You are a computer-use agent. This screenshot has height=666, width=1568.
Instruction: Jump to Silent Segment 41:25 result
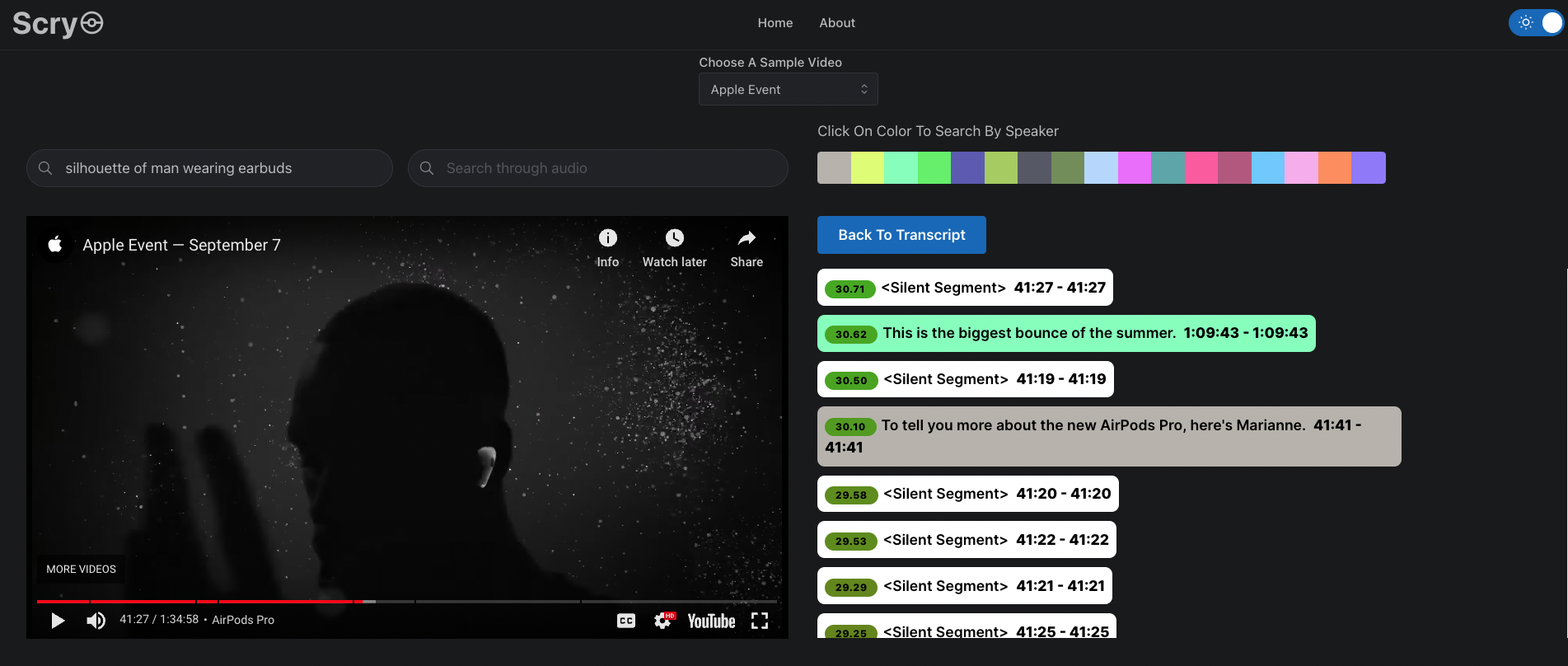[967, 626]
